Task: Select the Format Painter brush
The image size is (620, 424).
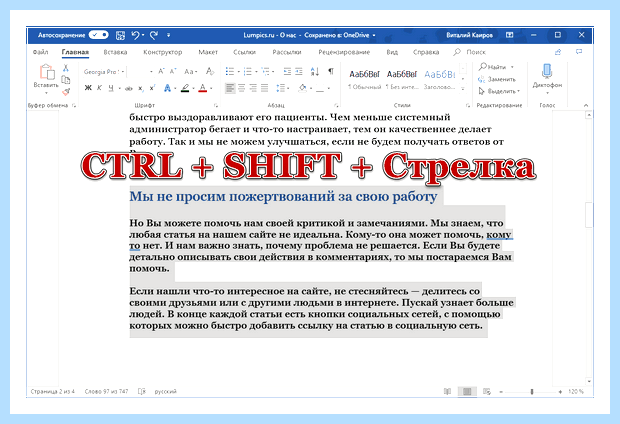Action: coord(66,92)
